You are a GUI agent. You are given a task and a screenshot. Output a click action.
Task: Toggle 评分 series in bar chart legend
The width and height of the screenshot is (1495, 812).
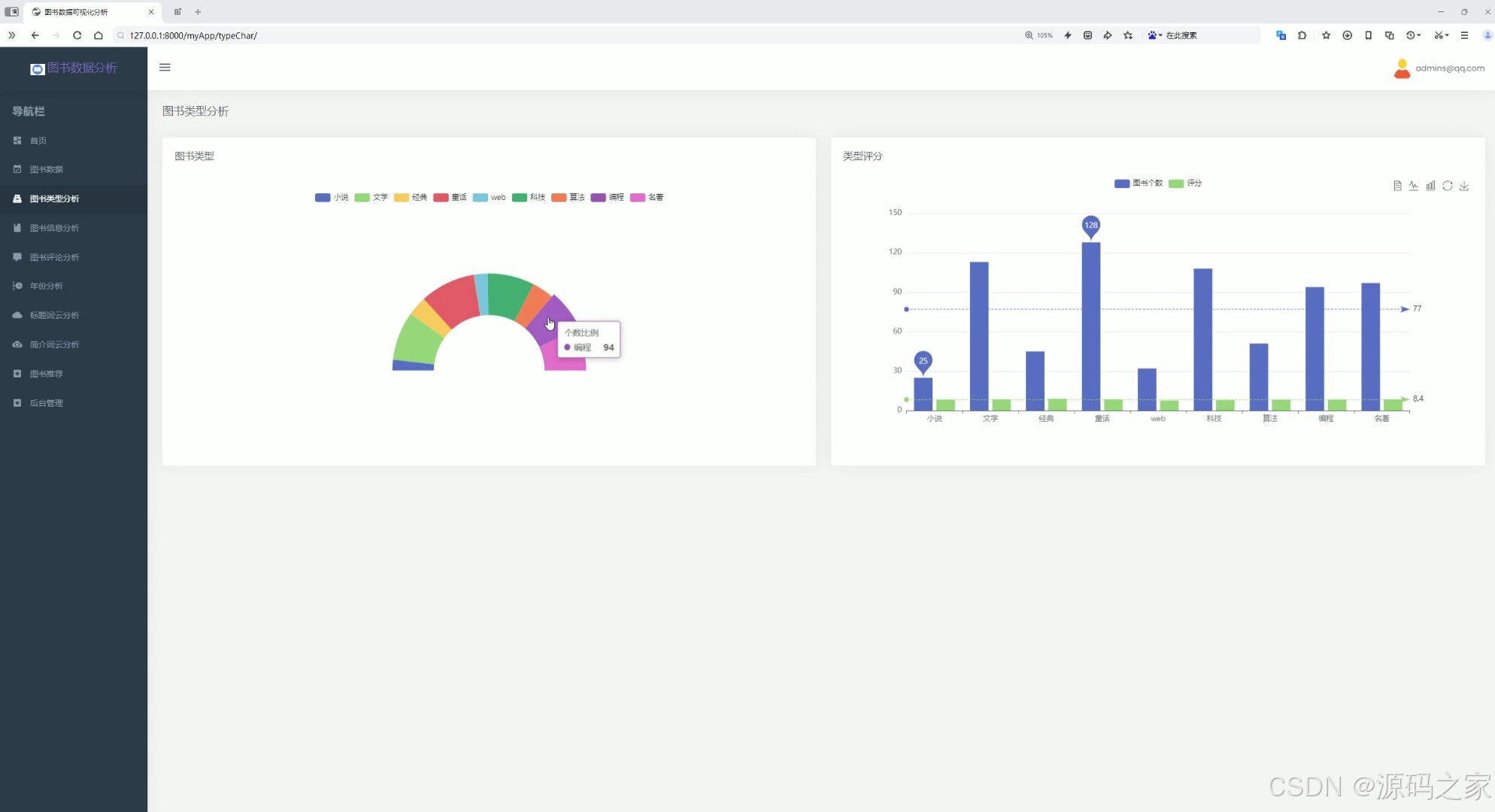click(1185, 183)
